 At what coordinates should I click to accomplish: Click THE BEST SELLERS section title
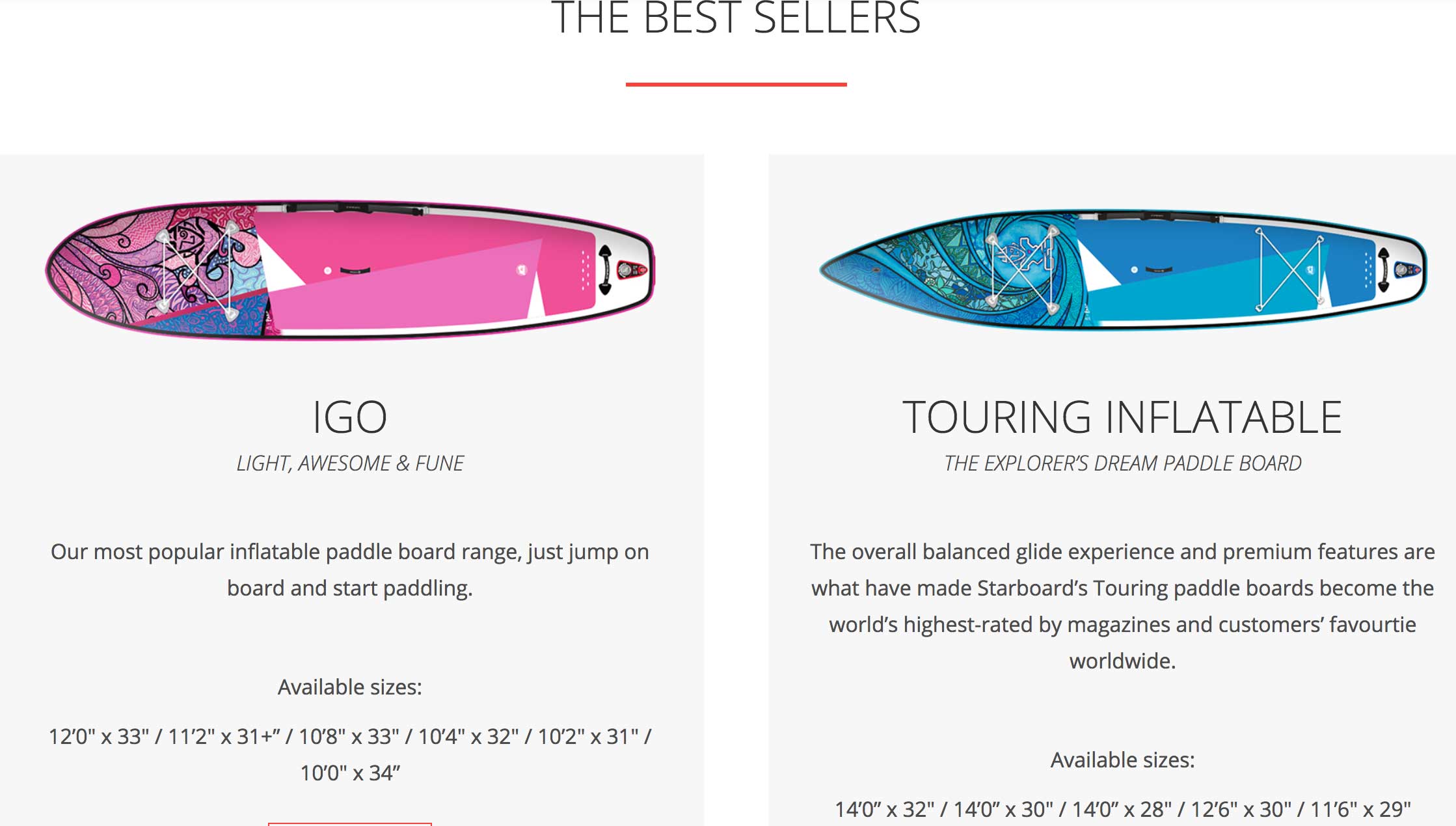coord(736,18)
